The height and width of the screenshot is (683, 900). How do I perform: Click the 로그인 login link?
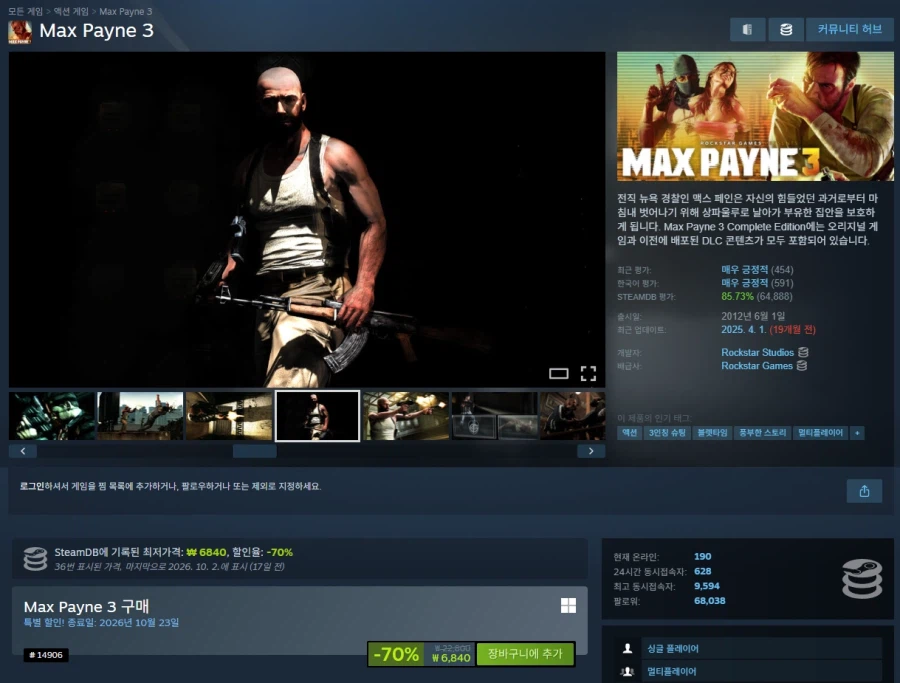[32, 486]
